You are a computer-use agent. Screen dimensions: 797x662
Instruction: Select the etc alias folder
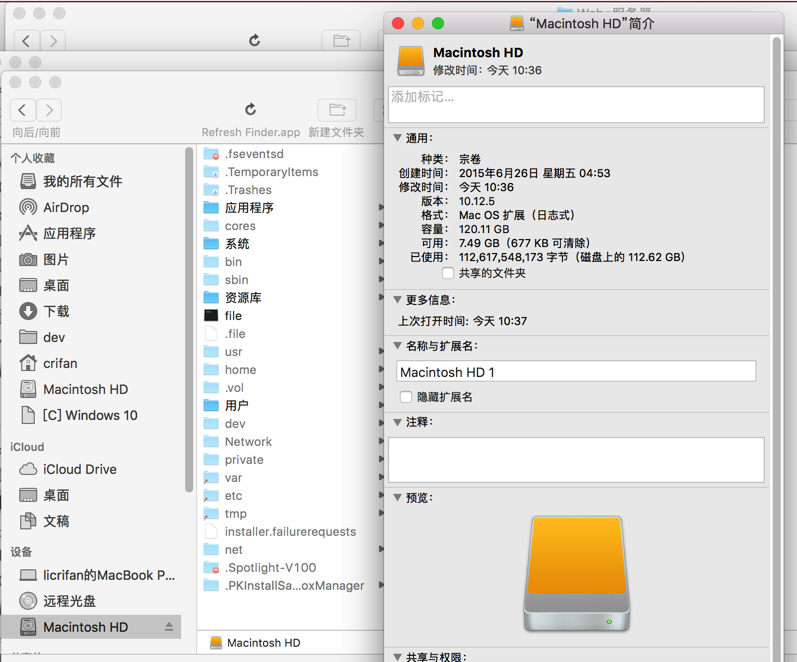coord(223,496)
